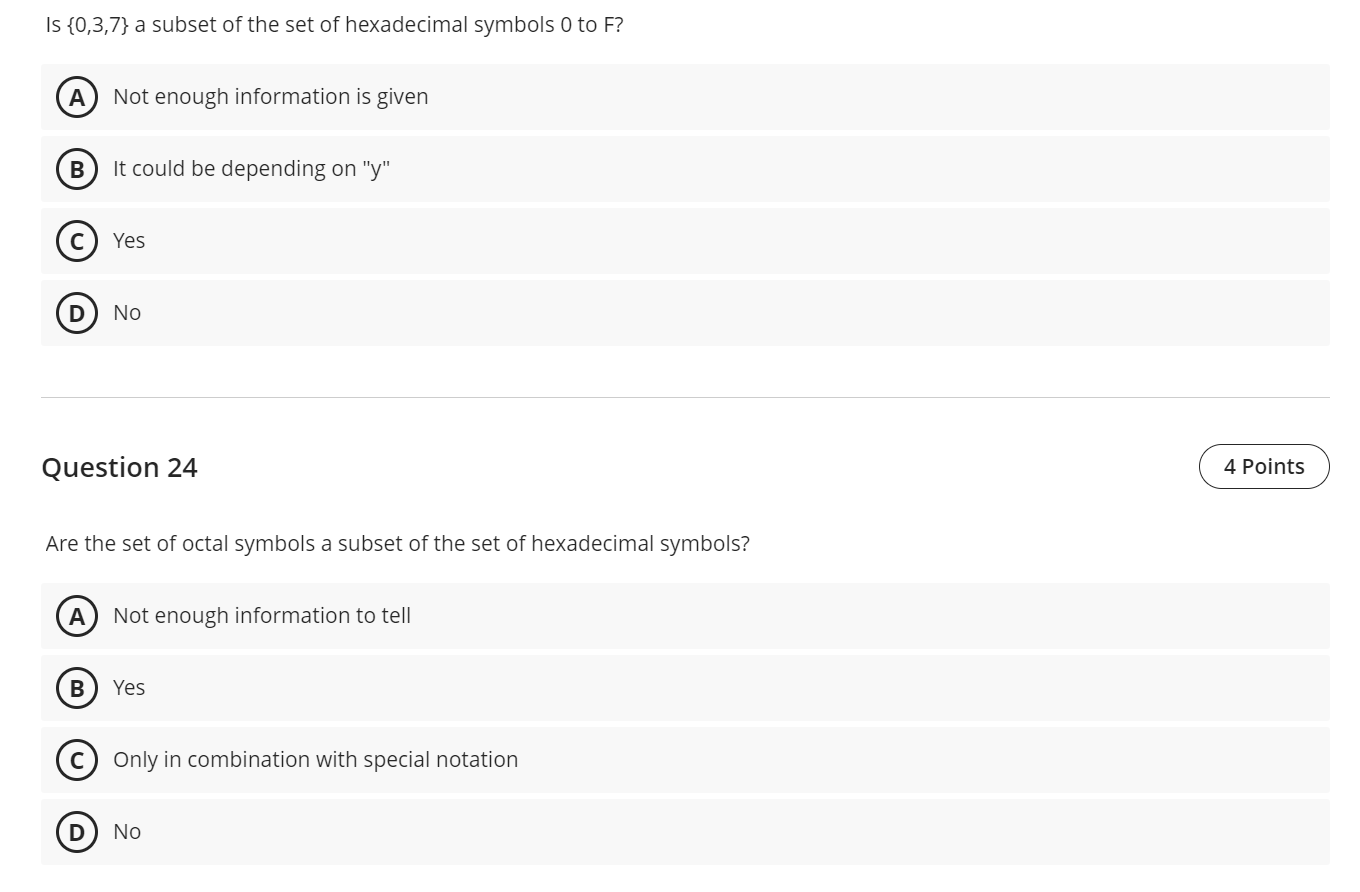1360x892 pixels.
Task: Click the answer row containing "It could be depending"
Action: coord(684,169)
